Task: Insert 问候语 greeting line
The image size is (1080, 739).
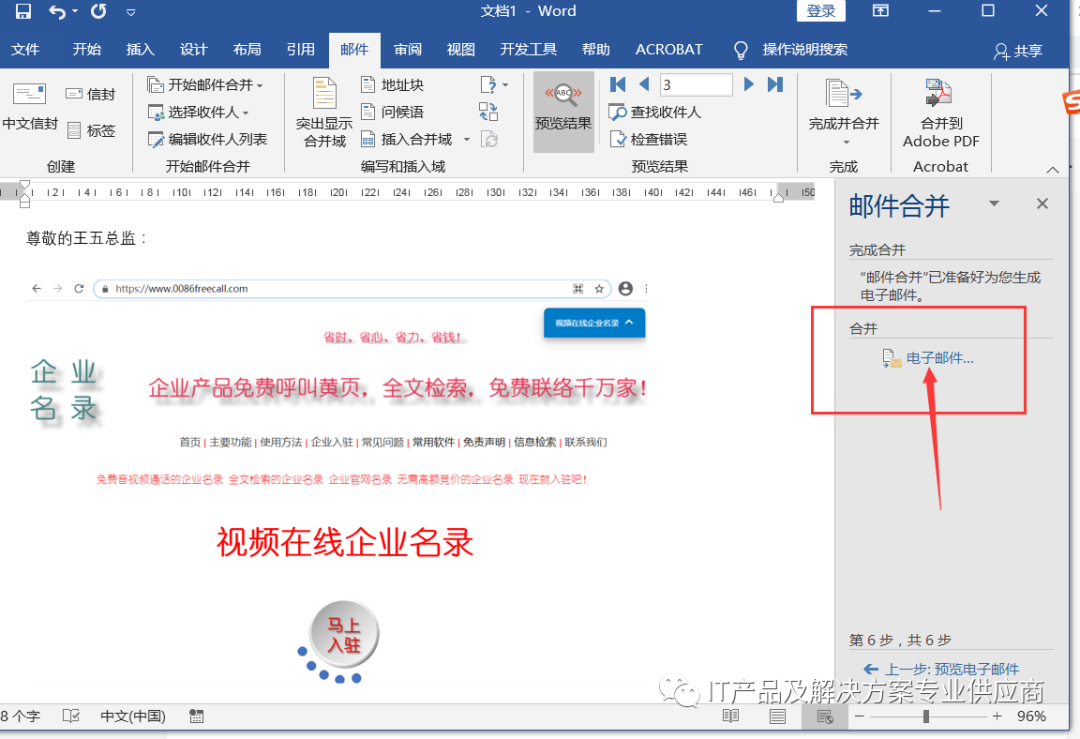Action: 393,112
